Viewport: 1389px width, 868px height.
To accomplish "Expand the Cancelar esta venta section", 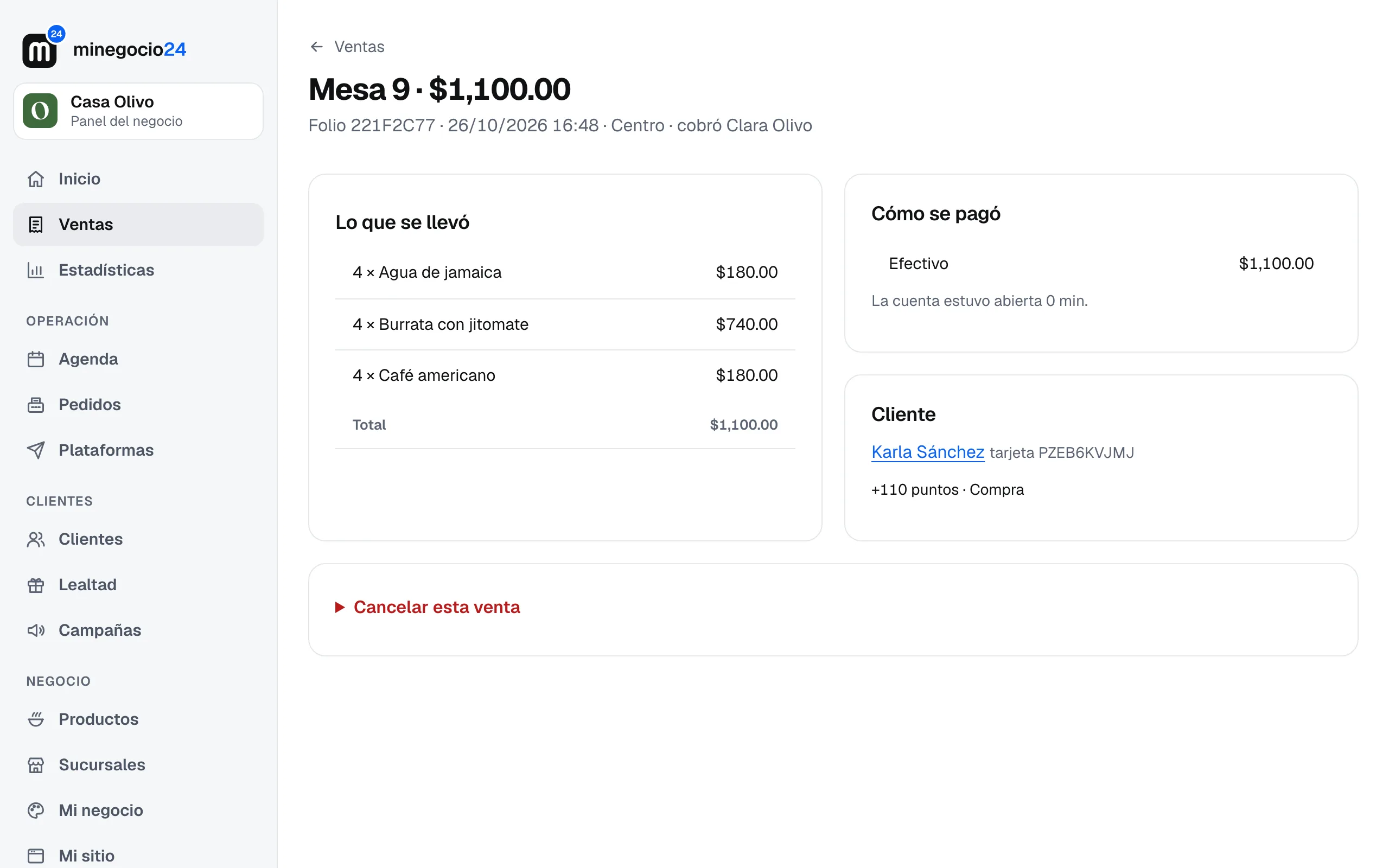I will click(x=428, y=608).
